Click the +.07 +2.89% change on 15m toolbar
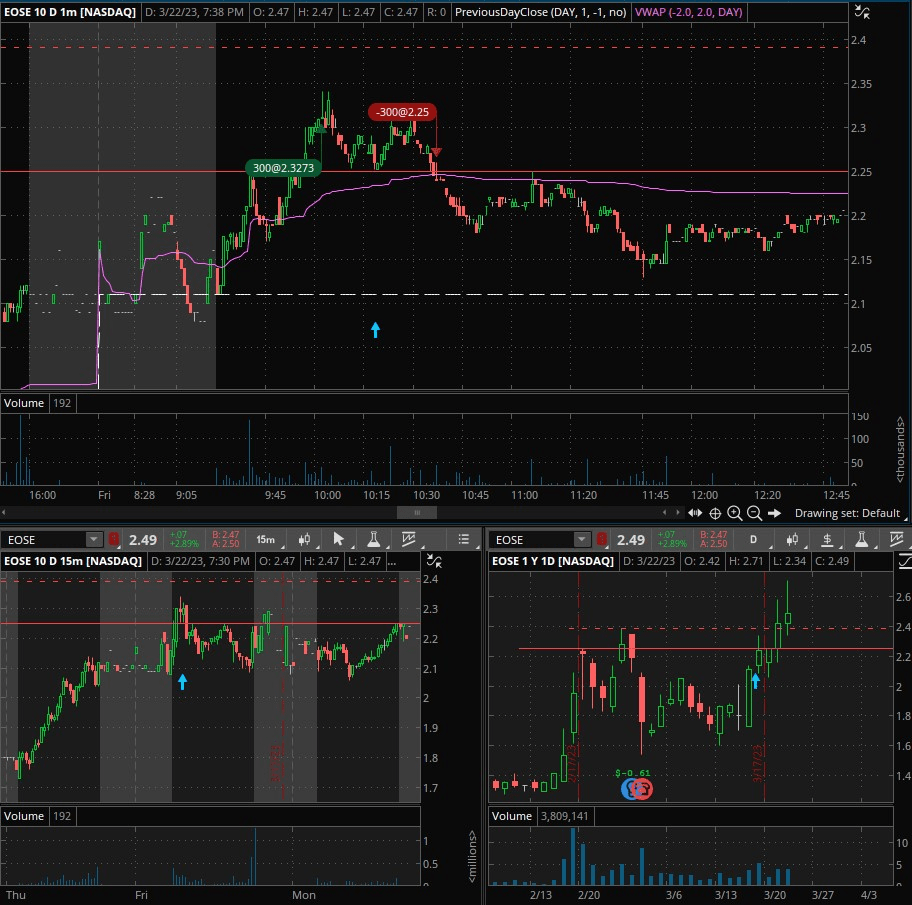 (x=184, y=540)
